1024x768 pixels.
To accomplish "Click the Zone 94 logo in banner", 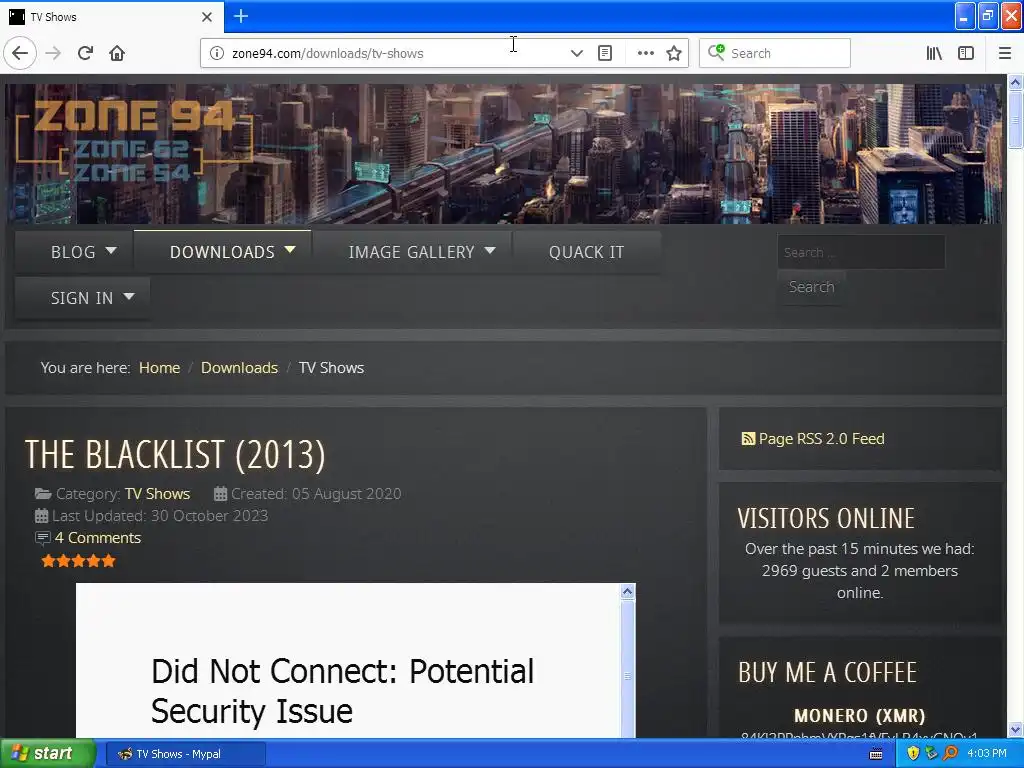I will pyautogui.click(x=134, y=140).
